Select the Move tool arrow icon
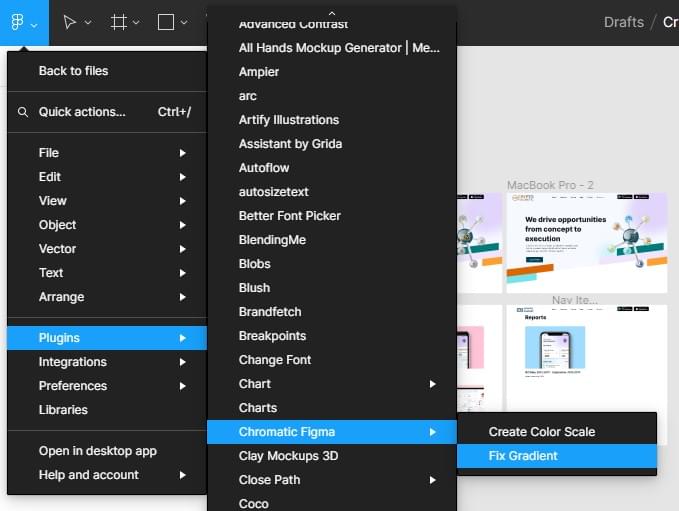Screen dimensions: 679x511 pos(69,22)
